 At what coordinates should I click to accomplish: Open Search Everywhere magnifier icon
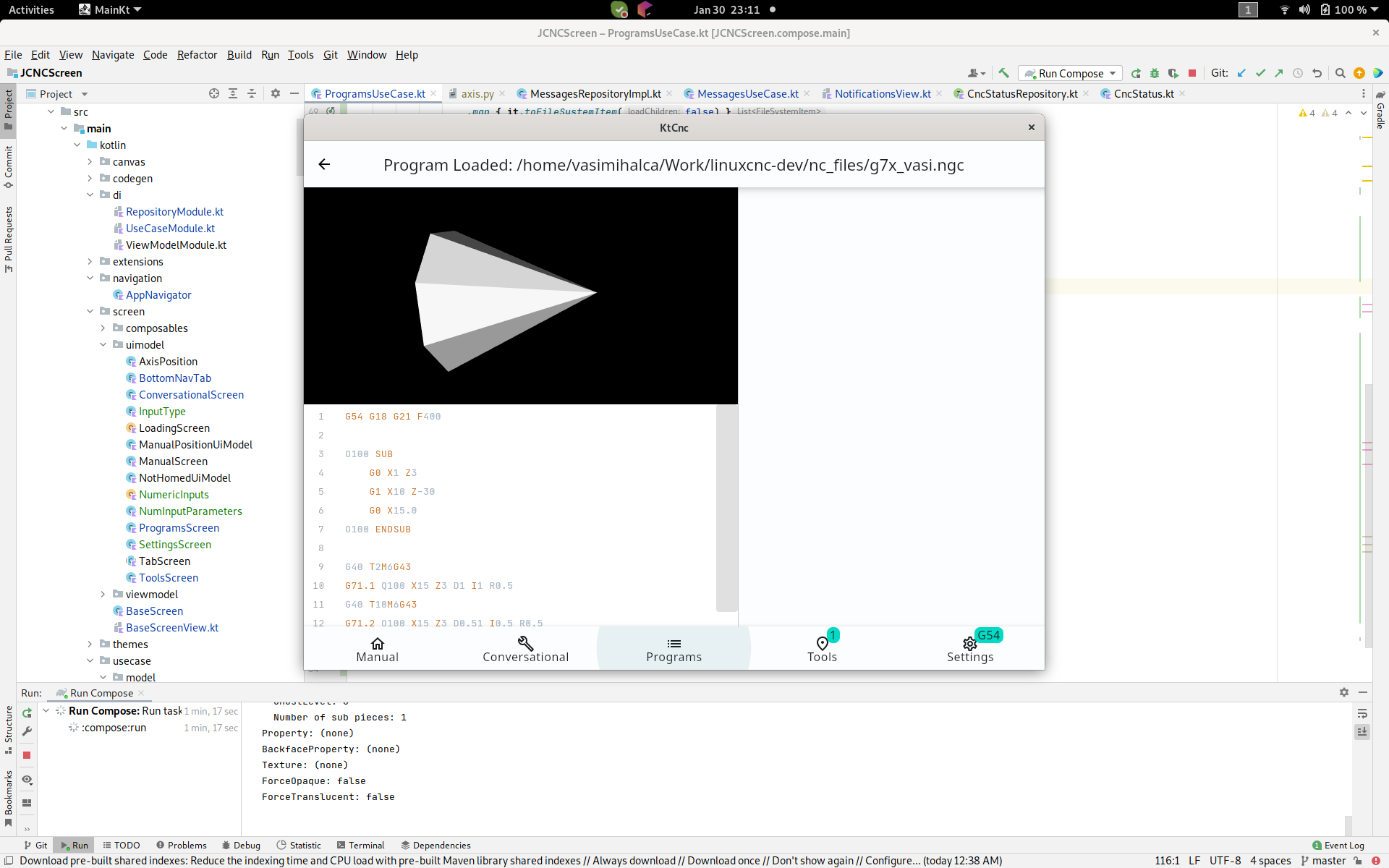[1340, 73]
